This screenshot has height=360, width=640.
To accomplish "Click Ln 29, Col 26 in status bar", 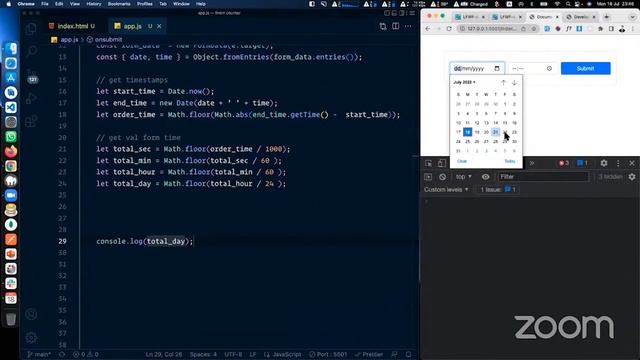I will (164, 354).
